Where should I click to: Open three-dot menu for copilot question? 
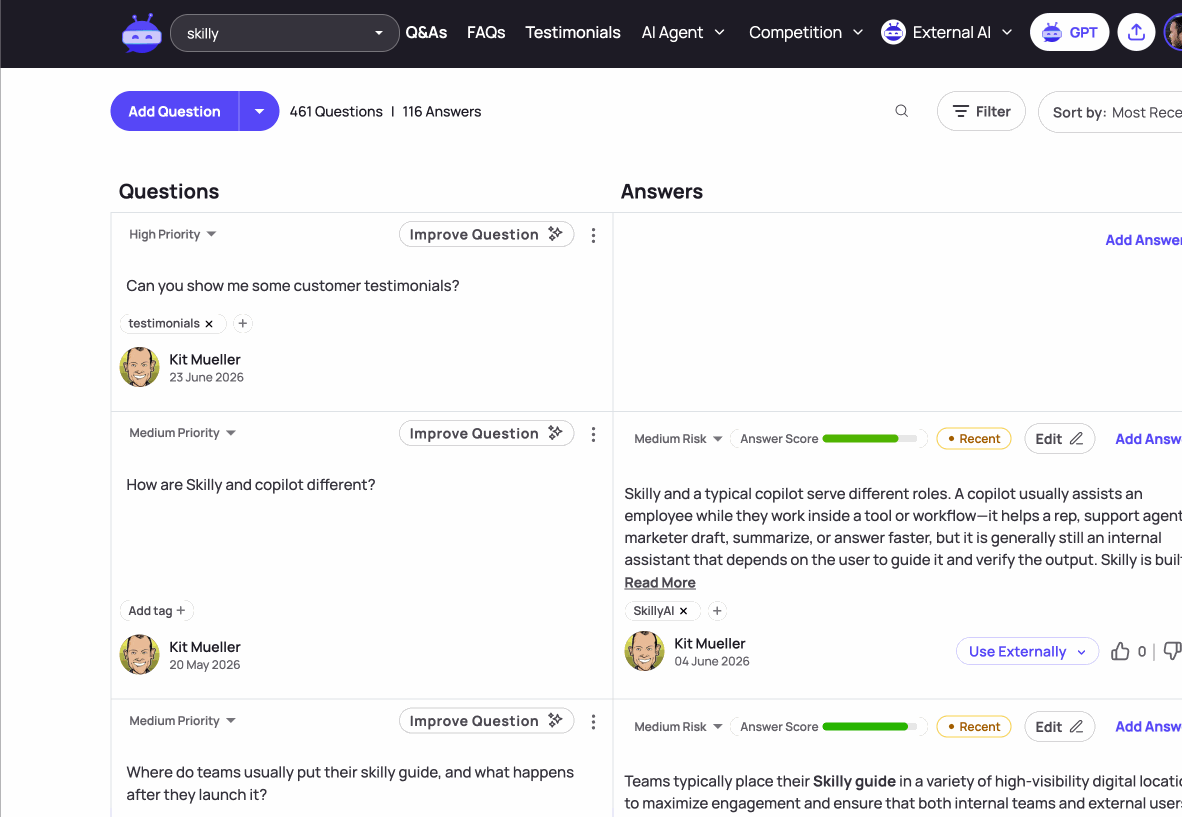click(x=593, y=434)
